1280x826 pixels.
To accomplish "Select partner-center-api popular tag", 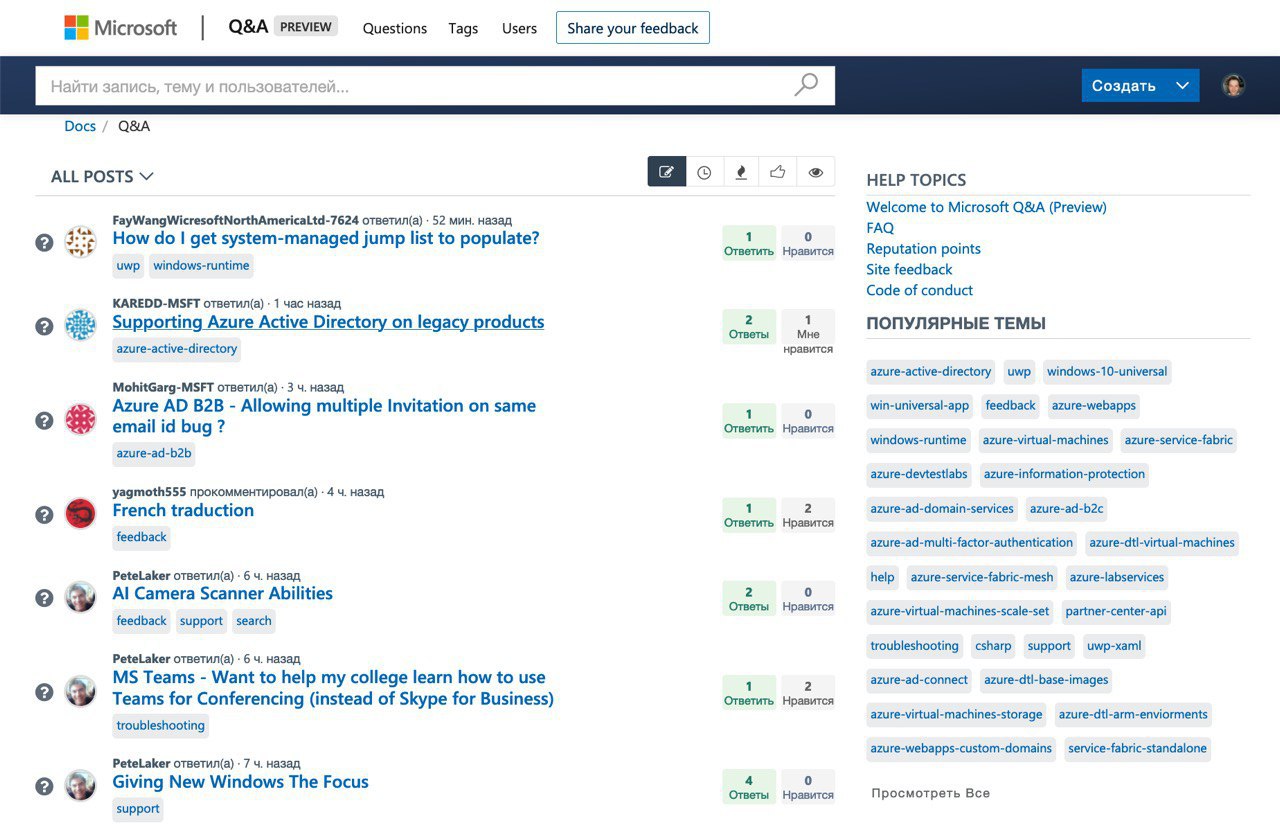I will tap(1116, 611).
